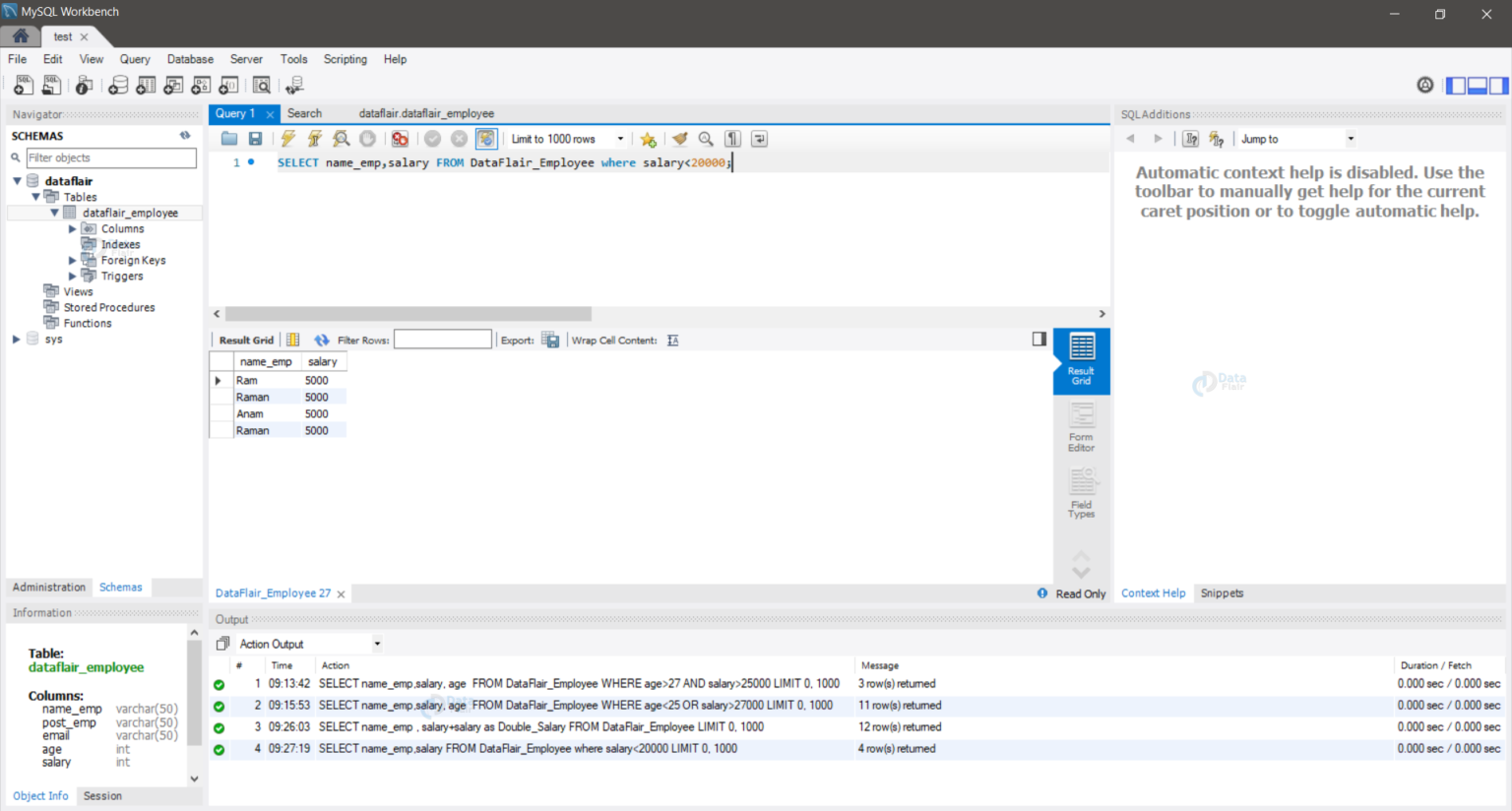Switch to Form Editor view
1512x811 pixels.
point(1081,427)
